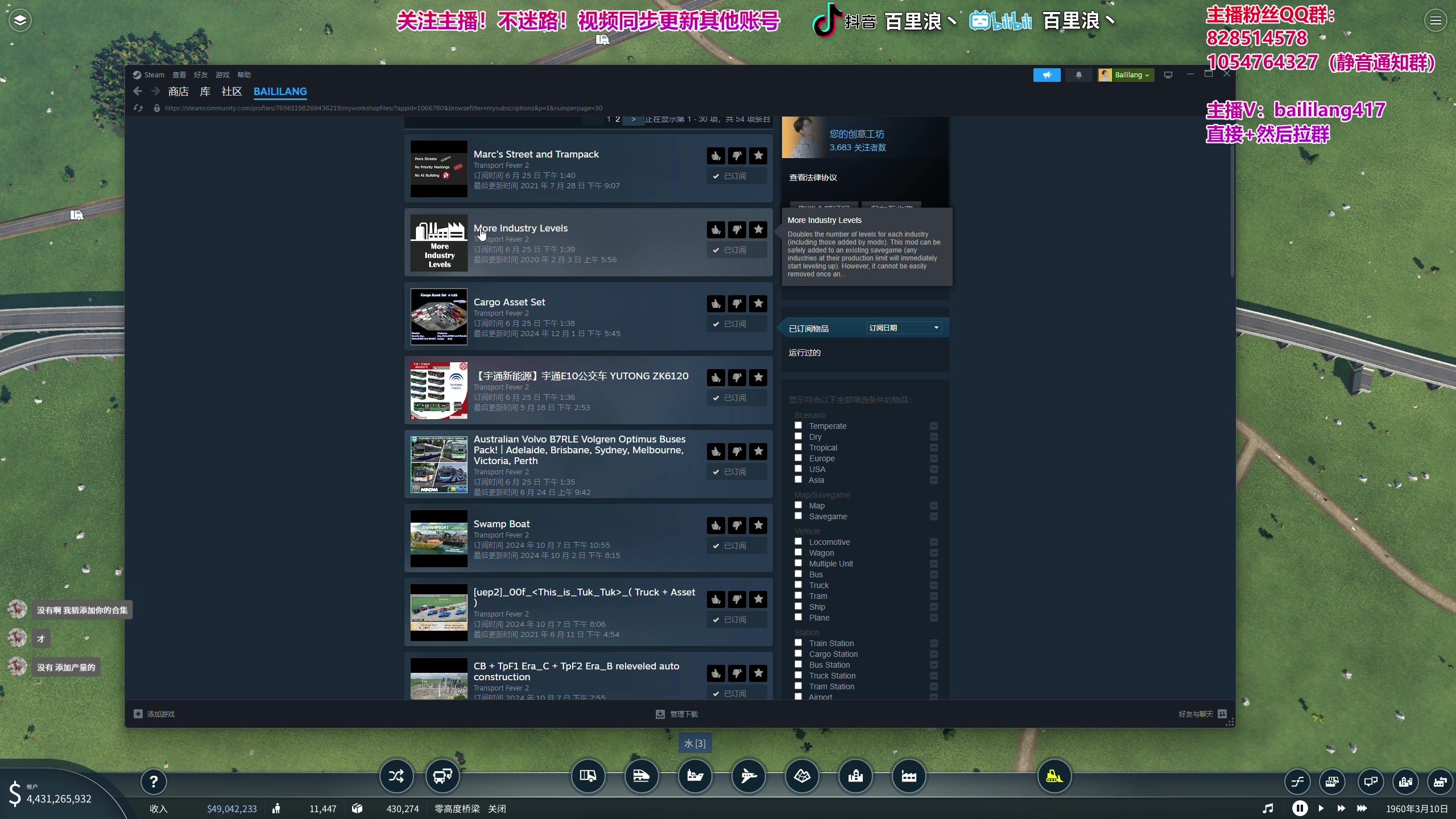Favorite the YUTONG ZK6120 bus mod

758,377
